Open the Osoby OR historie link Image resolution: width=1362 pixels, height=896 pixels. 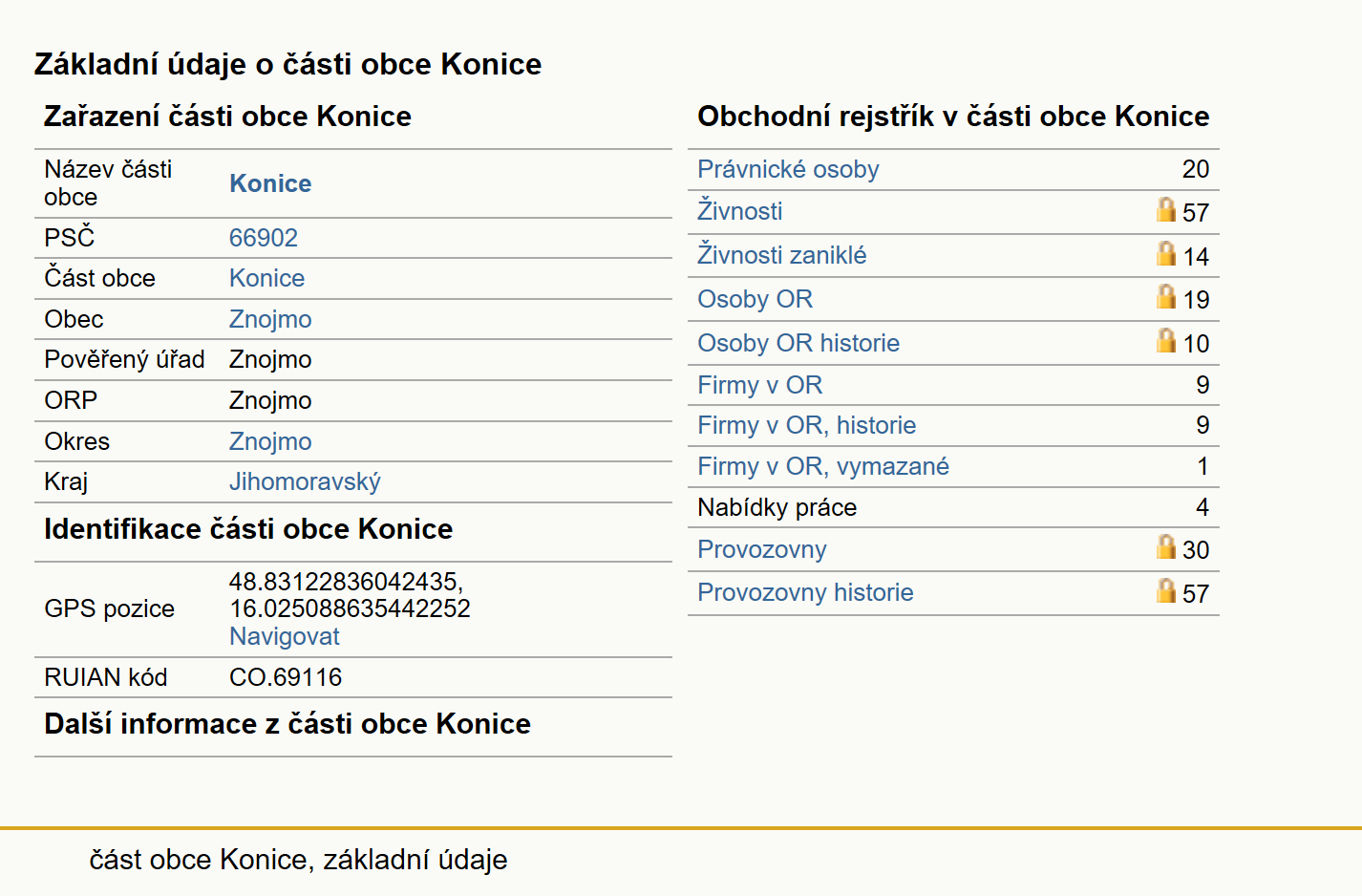coord(798,343)
